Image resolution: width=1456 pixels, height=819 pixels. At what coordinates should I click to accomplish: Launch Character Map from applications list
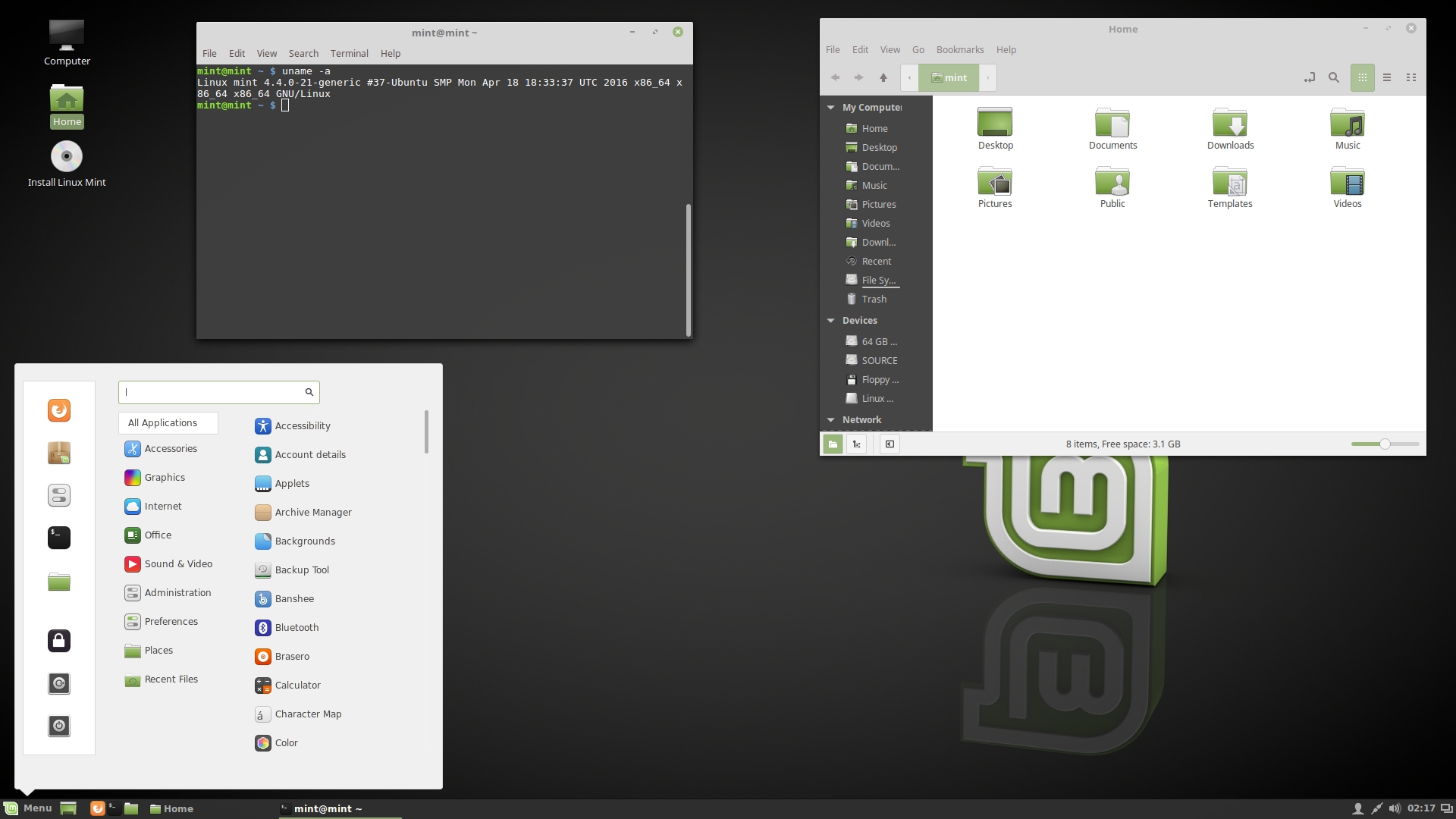298,714
